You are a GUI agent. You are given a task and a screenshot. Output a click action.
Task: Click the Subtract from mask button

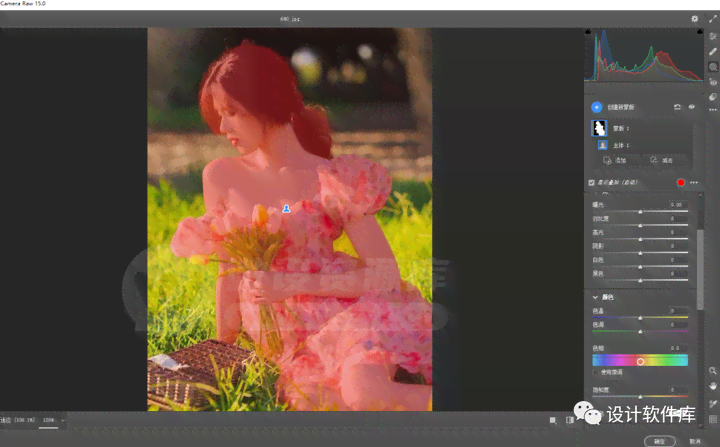(x=662, y=160)
